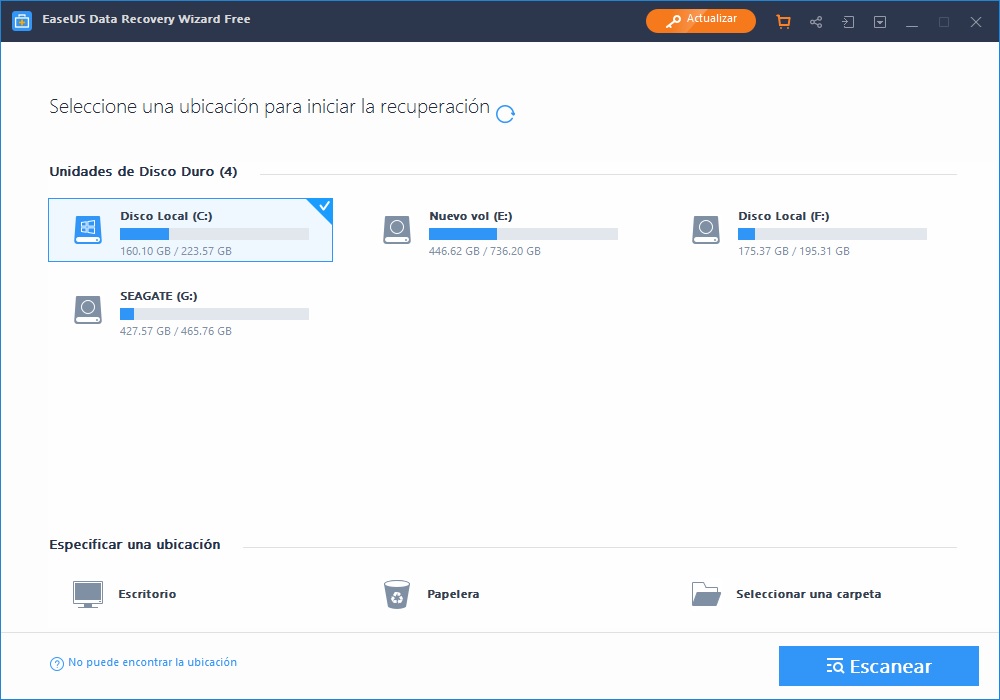This screenshot has height=700, width=1000.
Task: Open the title bar dropdown menu
Action: tap(880, 21)
